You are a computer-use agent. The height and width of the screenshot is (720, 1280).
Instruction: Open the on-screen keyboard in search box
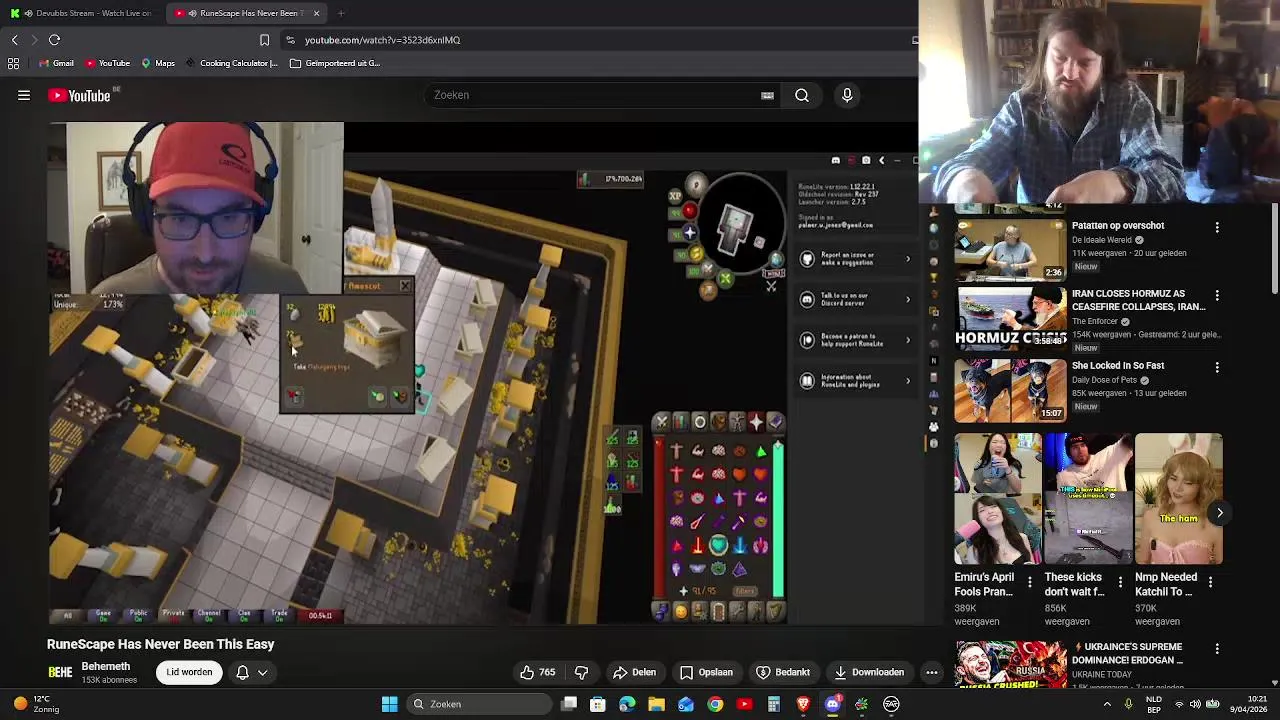[x=767, y=95]
